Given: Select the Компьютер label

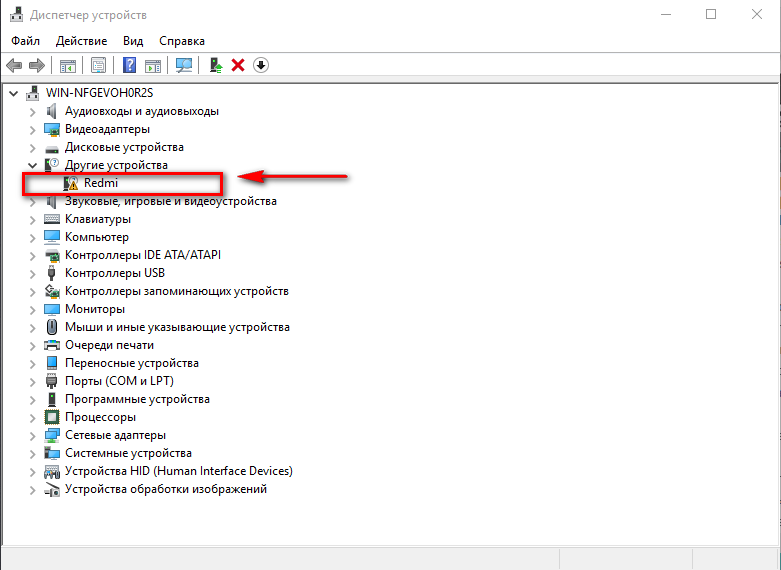Looking at the screenshot, I should [x=97, y=237].
